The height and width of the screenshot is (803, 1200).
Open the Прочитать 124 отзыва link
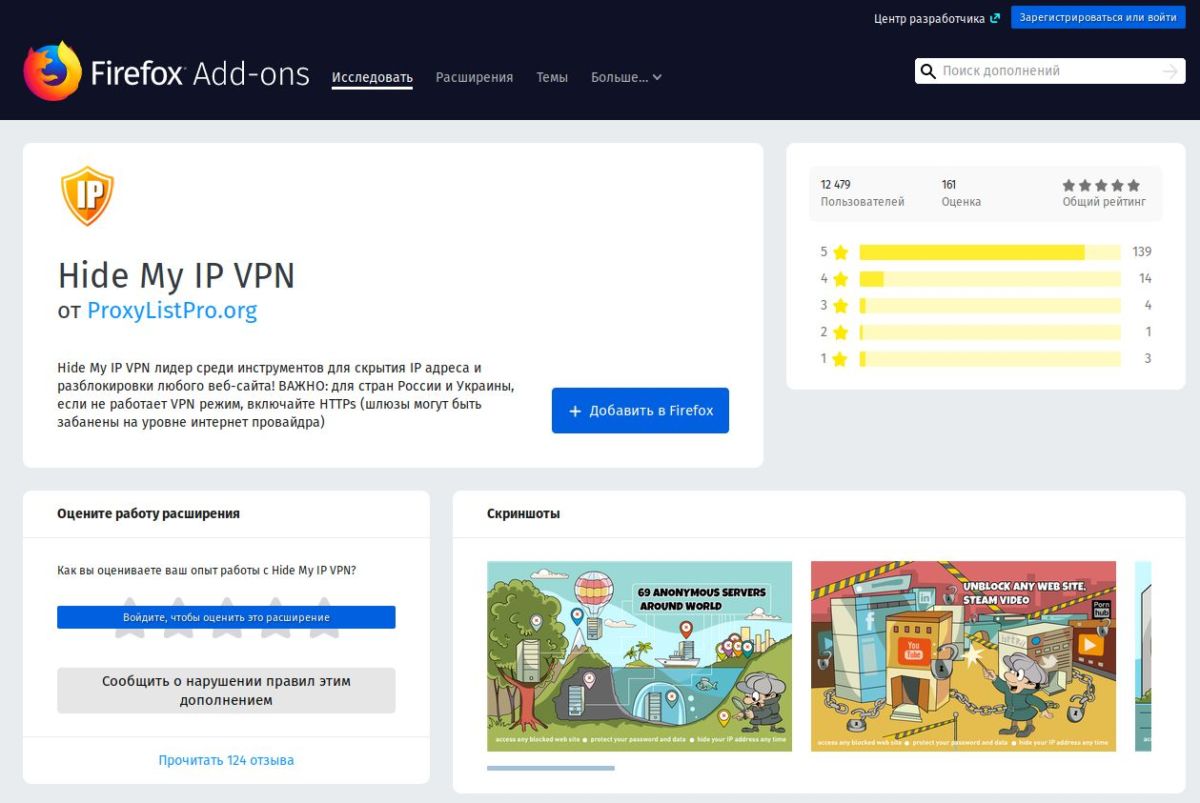pos(226,760)
